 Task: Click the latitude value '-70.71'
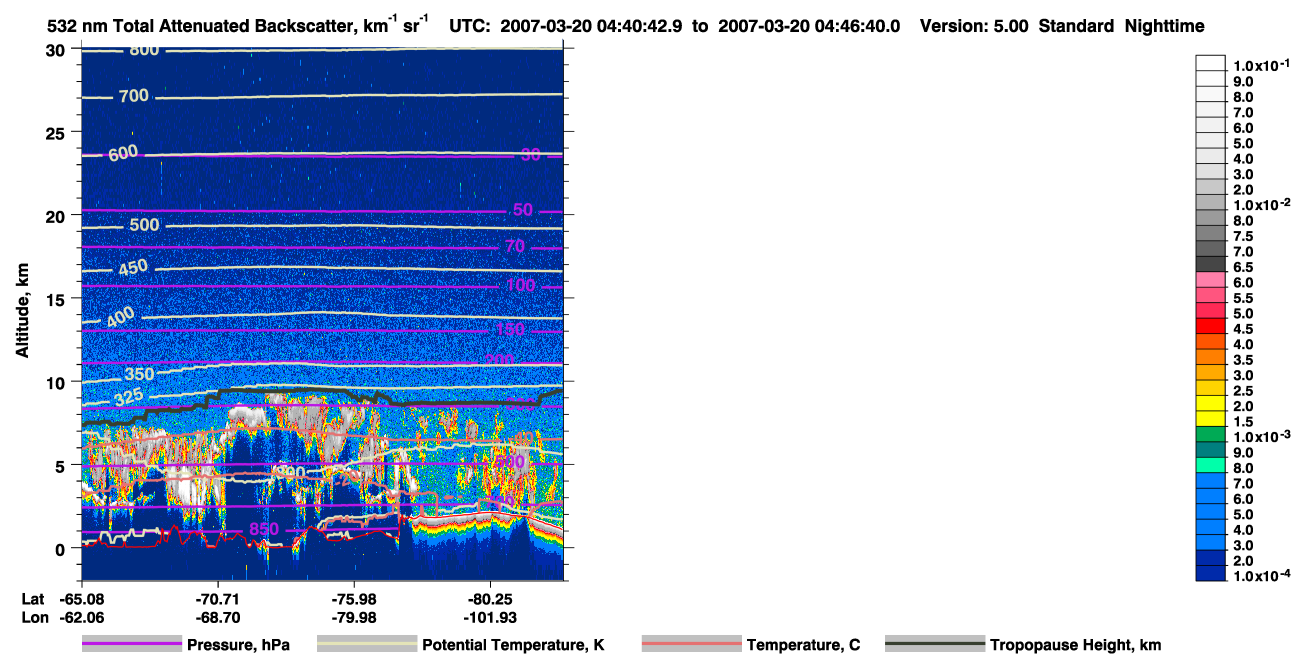218,599
